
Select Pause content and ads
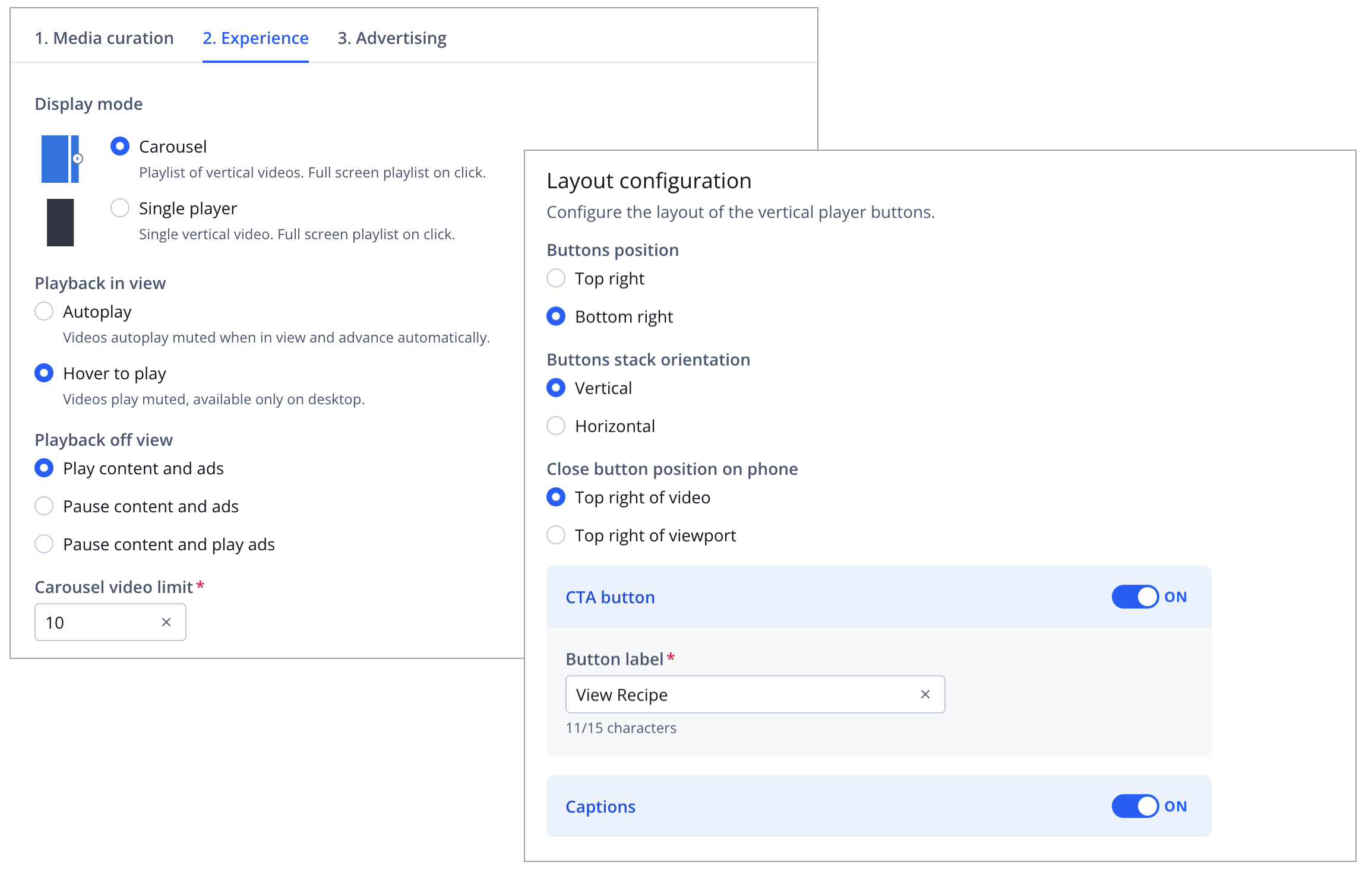pos(44,506)
